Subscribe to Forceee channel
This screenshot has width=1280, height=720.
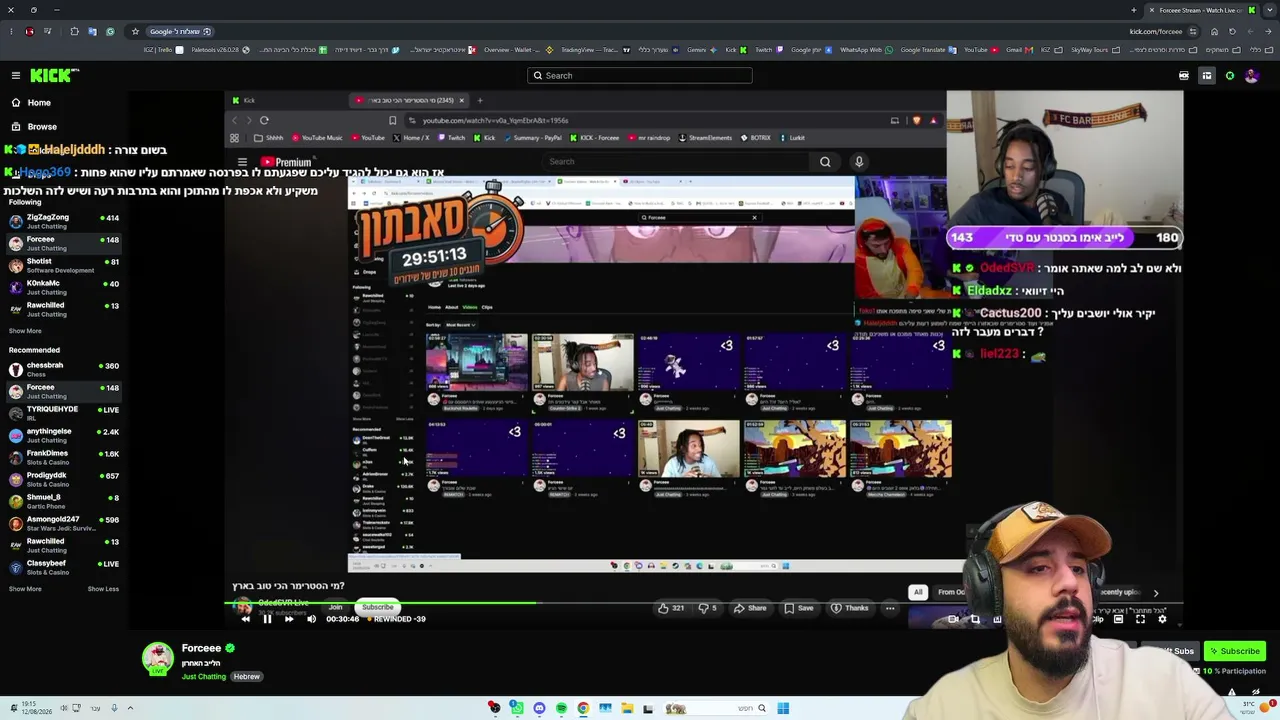1235,651
